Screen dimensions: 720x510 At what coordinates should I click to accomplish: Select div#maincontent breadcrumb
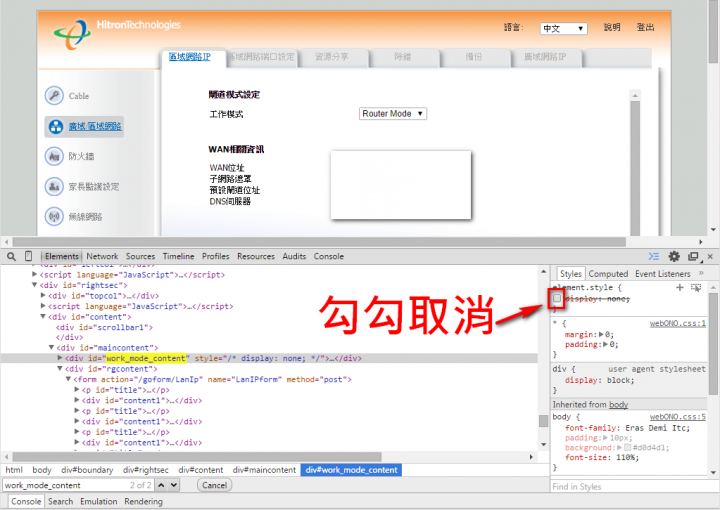pos(264,470)
